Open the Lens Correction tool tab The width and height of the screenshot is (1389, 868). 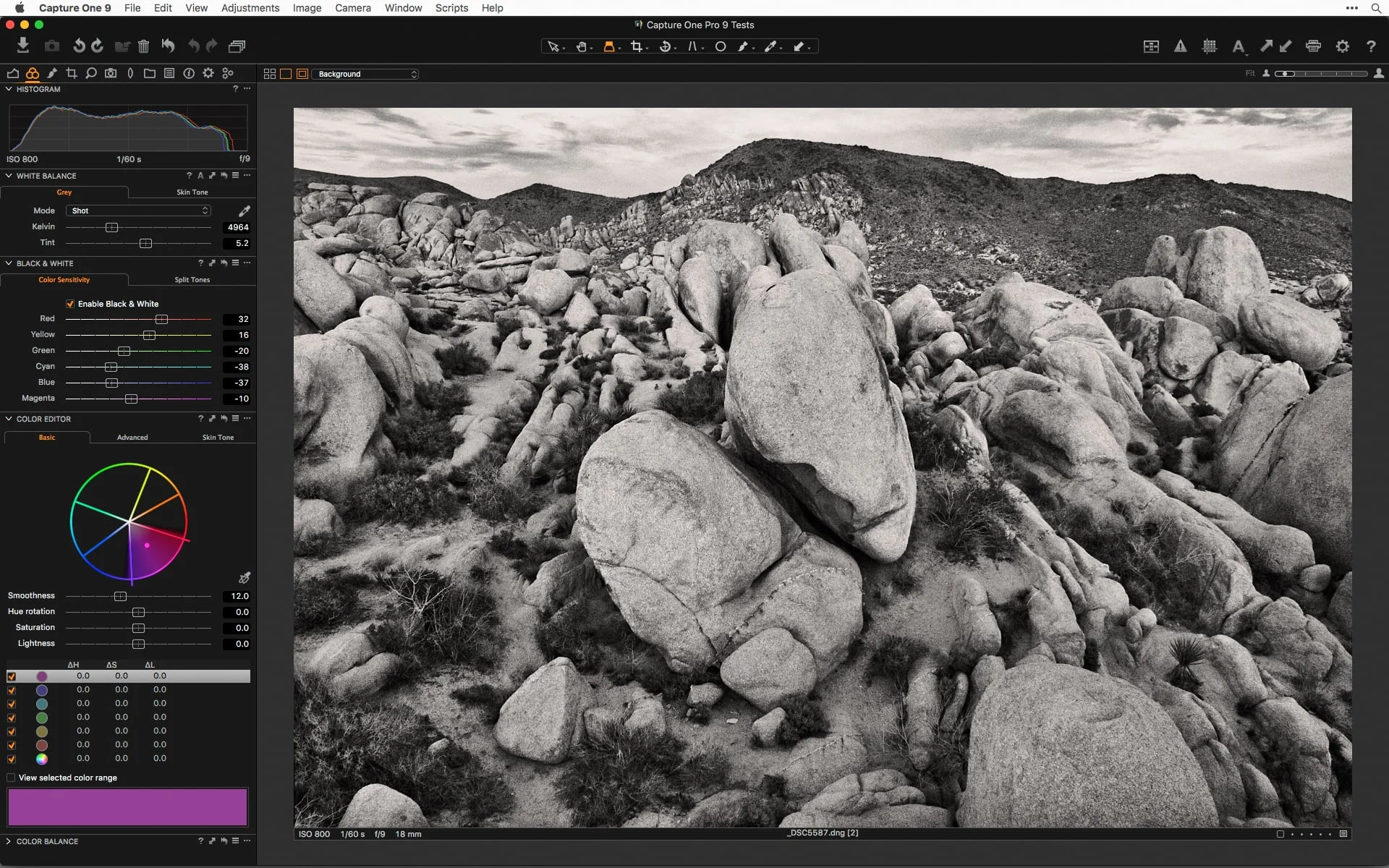coord(130,73)
